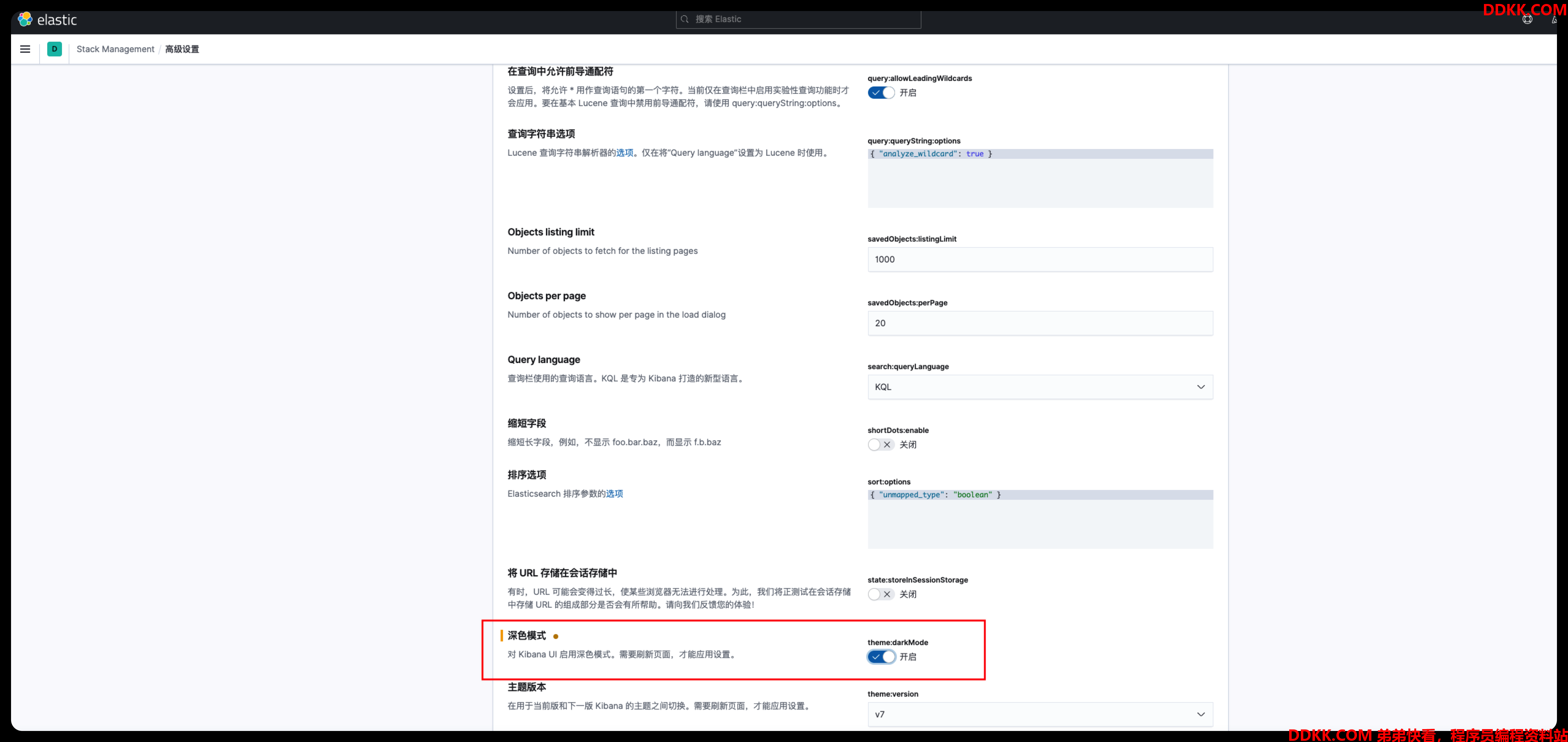
Task: Click the 主题版本 setting title
Action: [x=527, y=687]
